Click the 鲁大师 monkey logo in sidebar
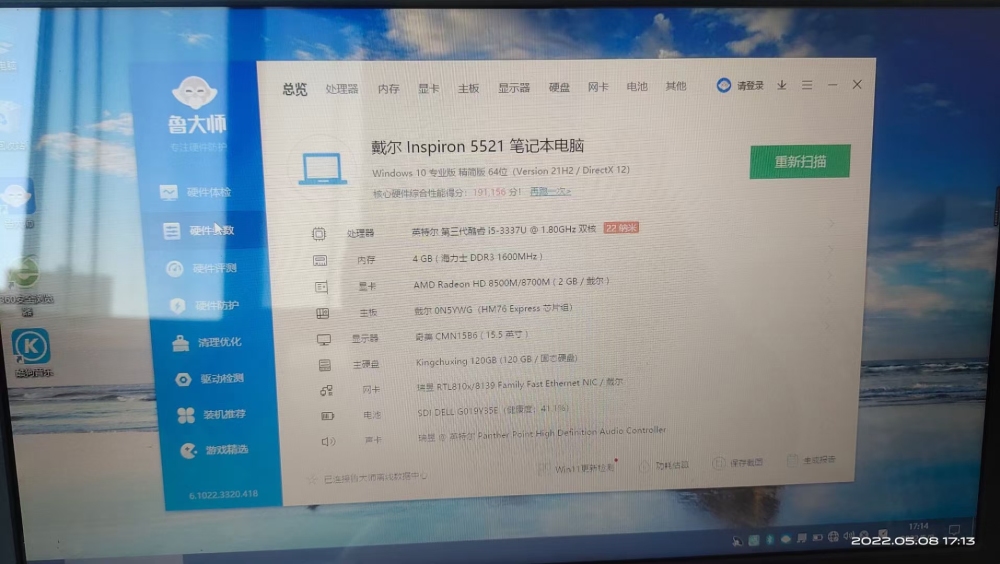 (195, 92)
